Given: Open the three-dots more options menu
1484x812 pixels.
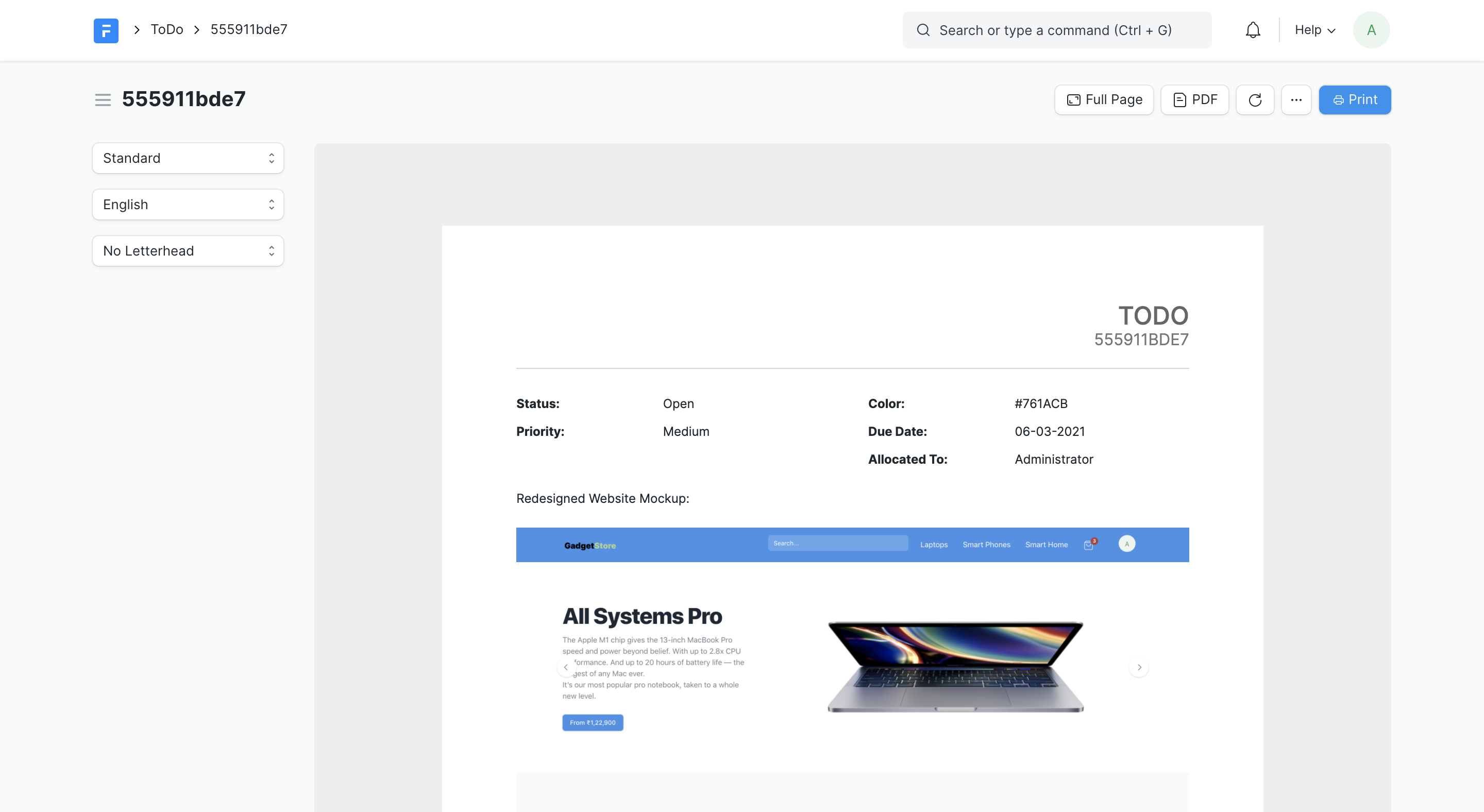Looking at the screenshot, I should pos(1295,100).
